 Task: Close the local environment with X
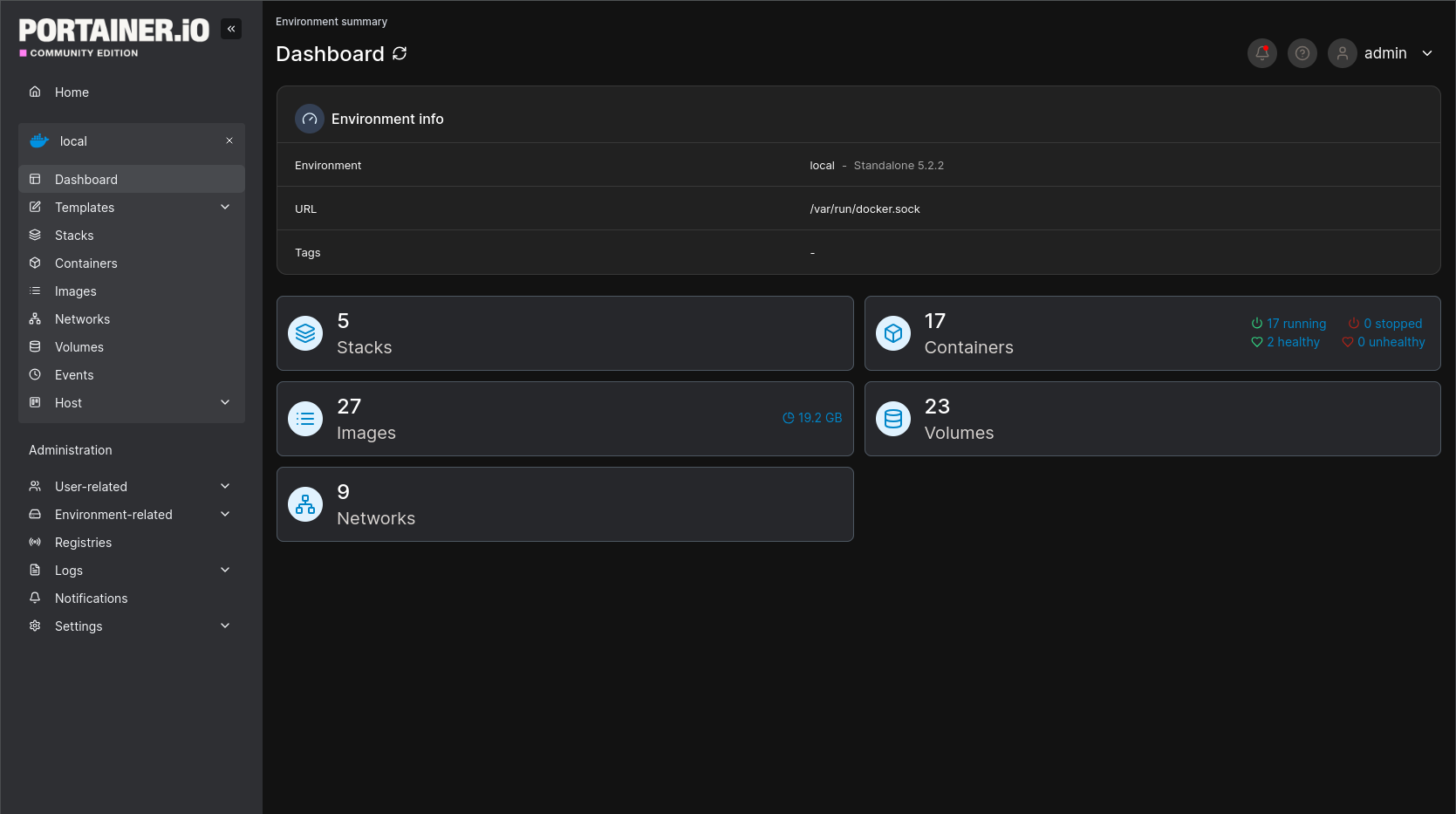(x=229, y=140)
